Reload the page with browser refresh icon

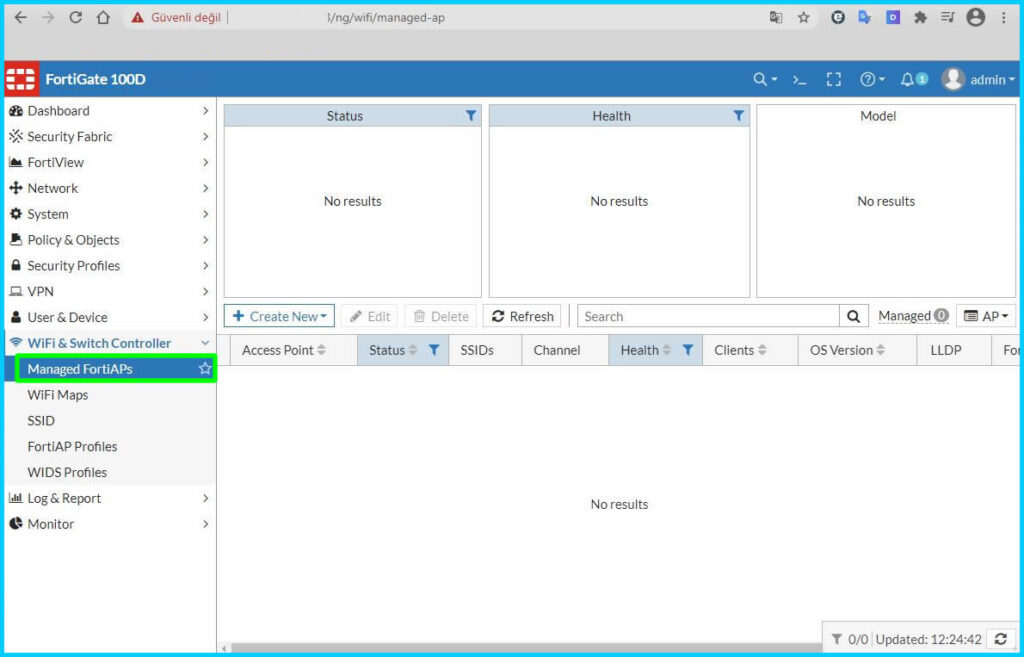click(x=76, y=18)
